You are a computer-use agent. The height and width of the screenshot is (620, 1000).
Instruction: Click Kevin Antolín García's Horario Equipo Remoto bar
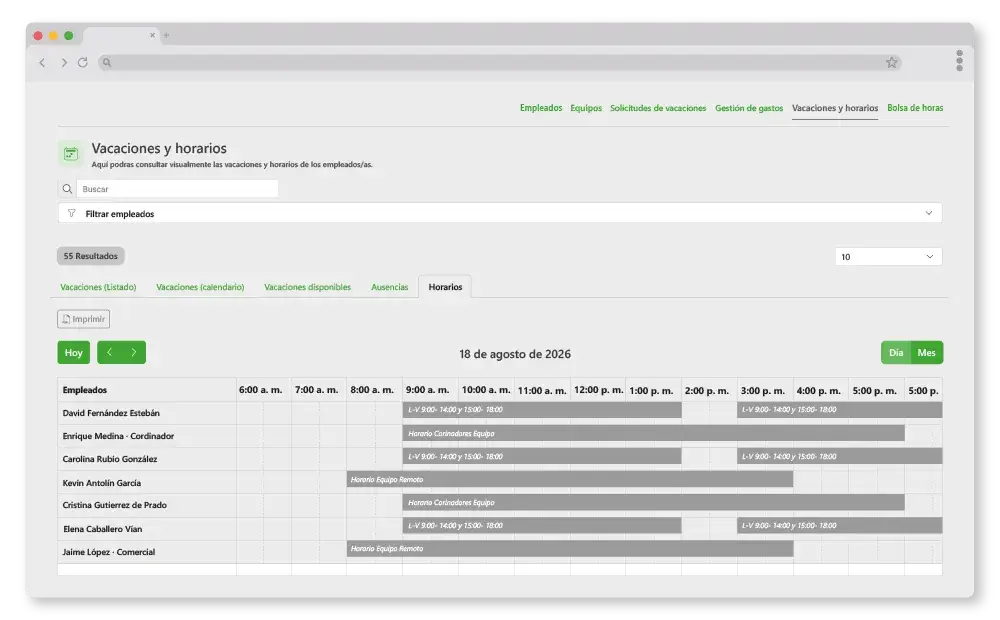570,480
